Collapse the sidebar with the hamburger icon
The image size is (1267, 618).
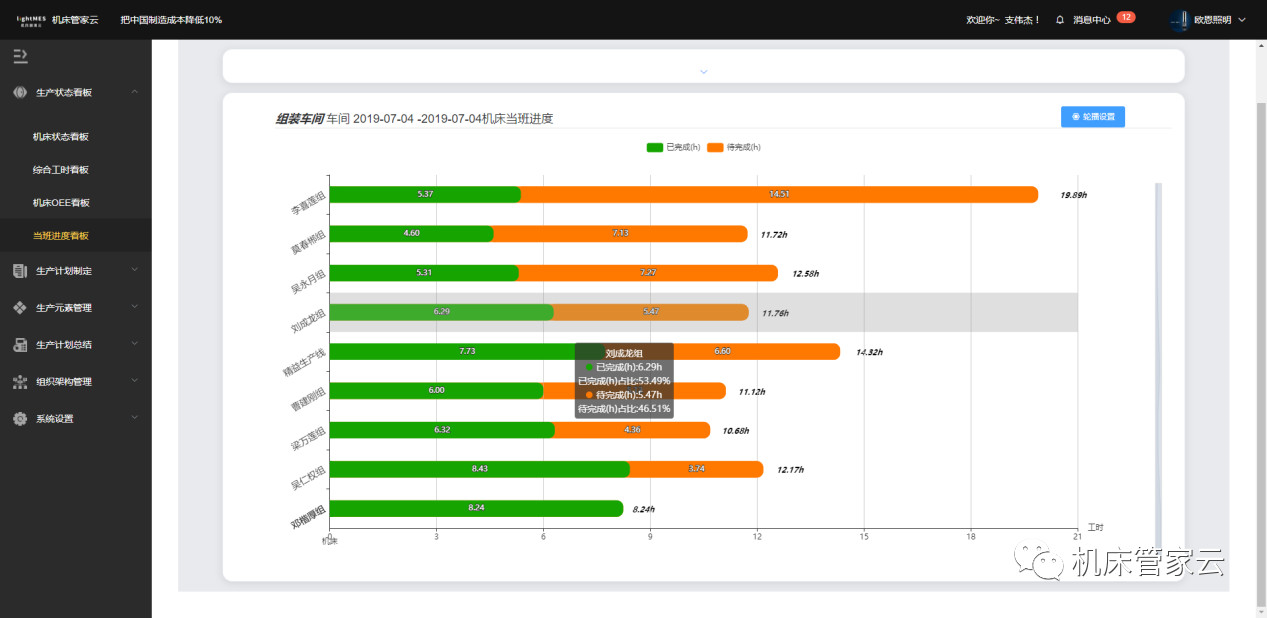(20, 56)
